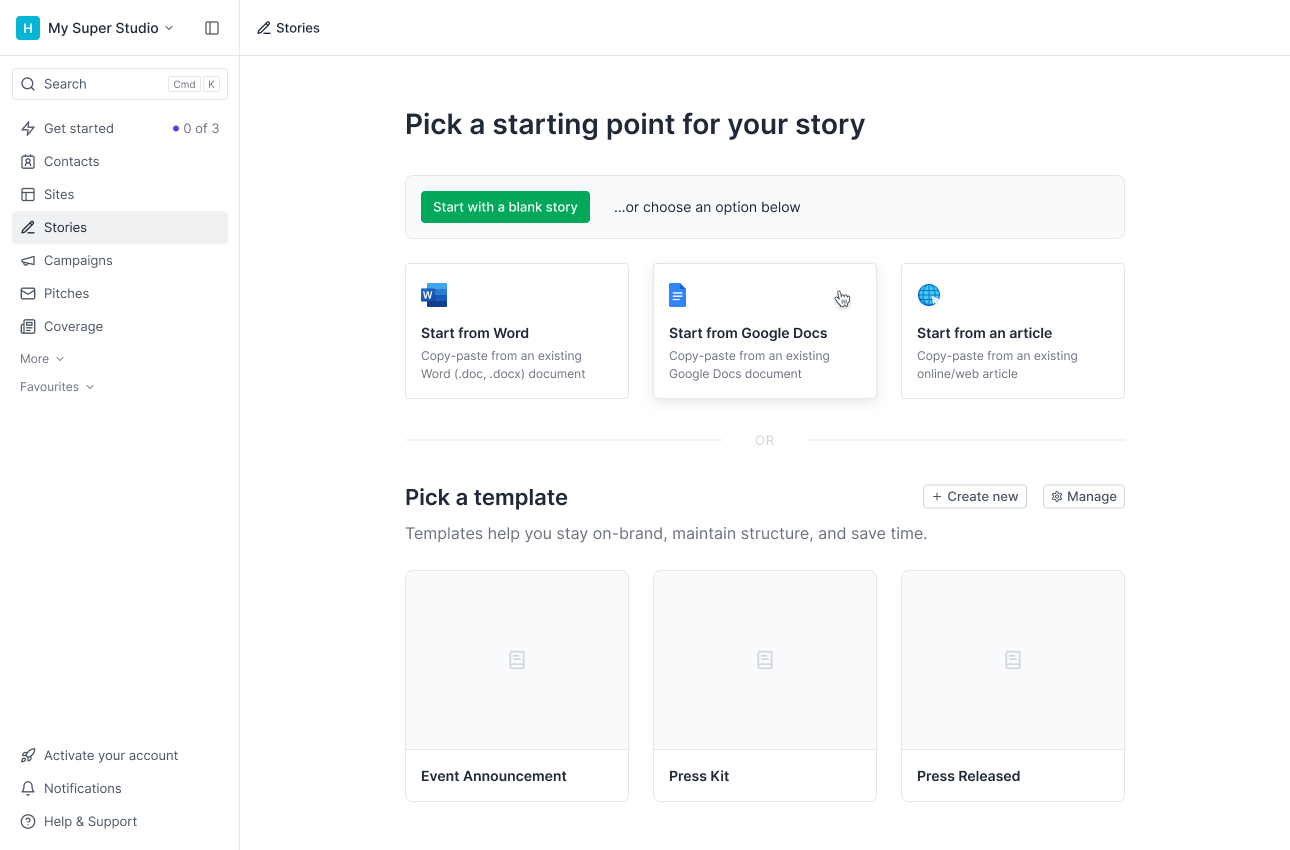1290x850 pixels.
Task: Open Help & Support from the sidebar
Action: click(x=90, y=821)
